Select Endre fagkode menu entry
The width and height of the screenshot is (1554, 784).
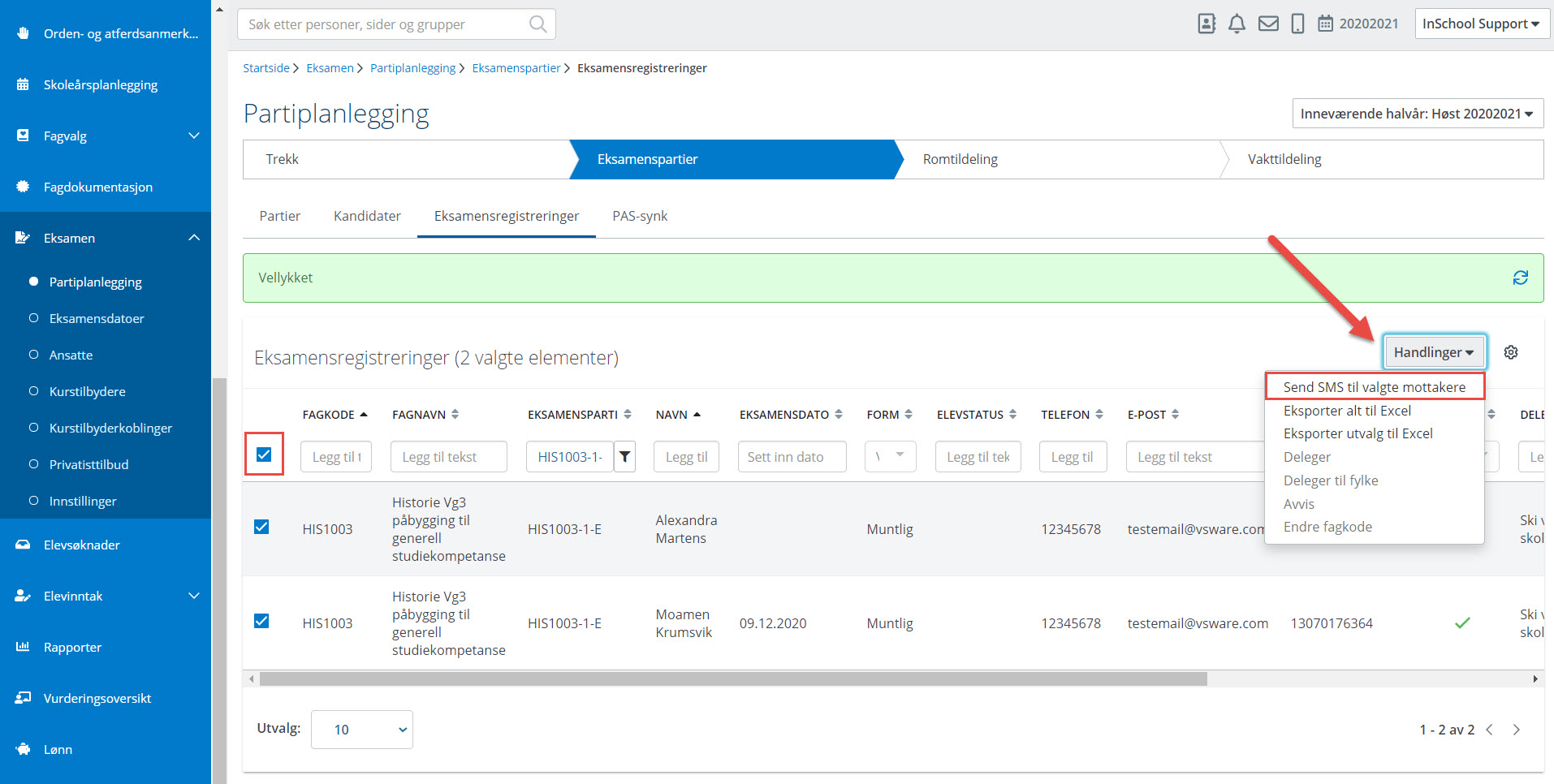click(1327, 527)
